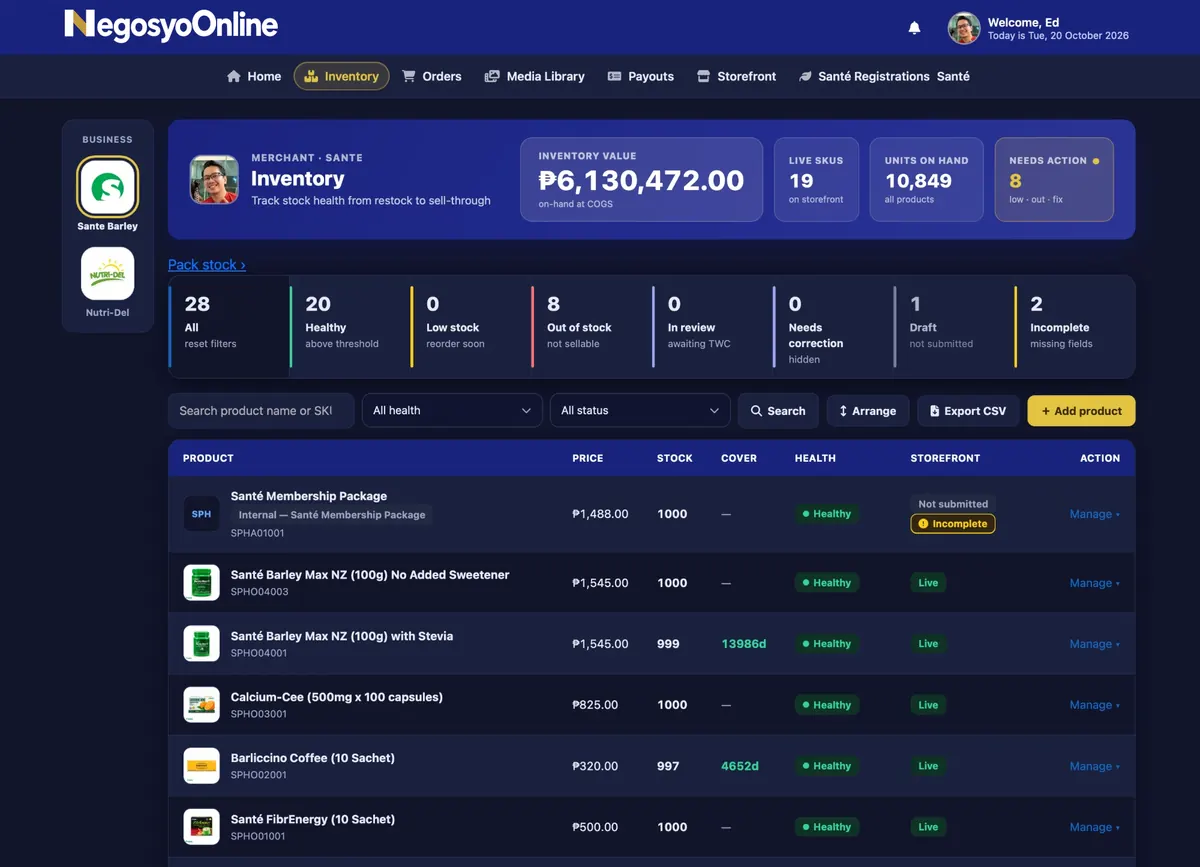This screenshot has width=1200, height=867.
Task: Follow the Pack stock link
Action: [x=206, y=264]
